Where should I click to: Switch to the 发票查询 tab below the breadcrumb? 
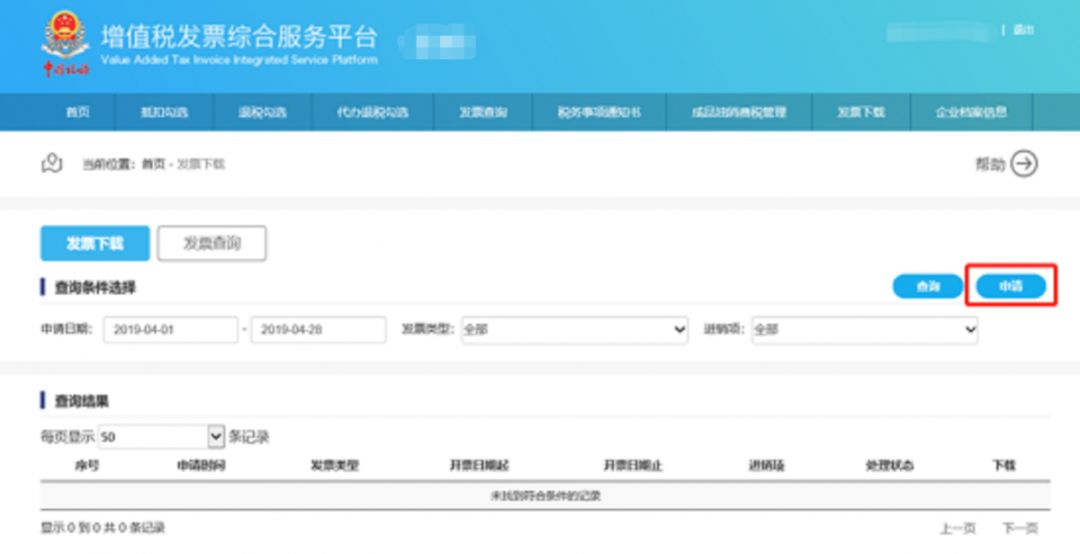tap(212, 243)
